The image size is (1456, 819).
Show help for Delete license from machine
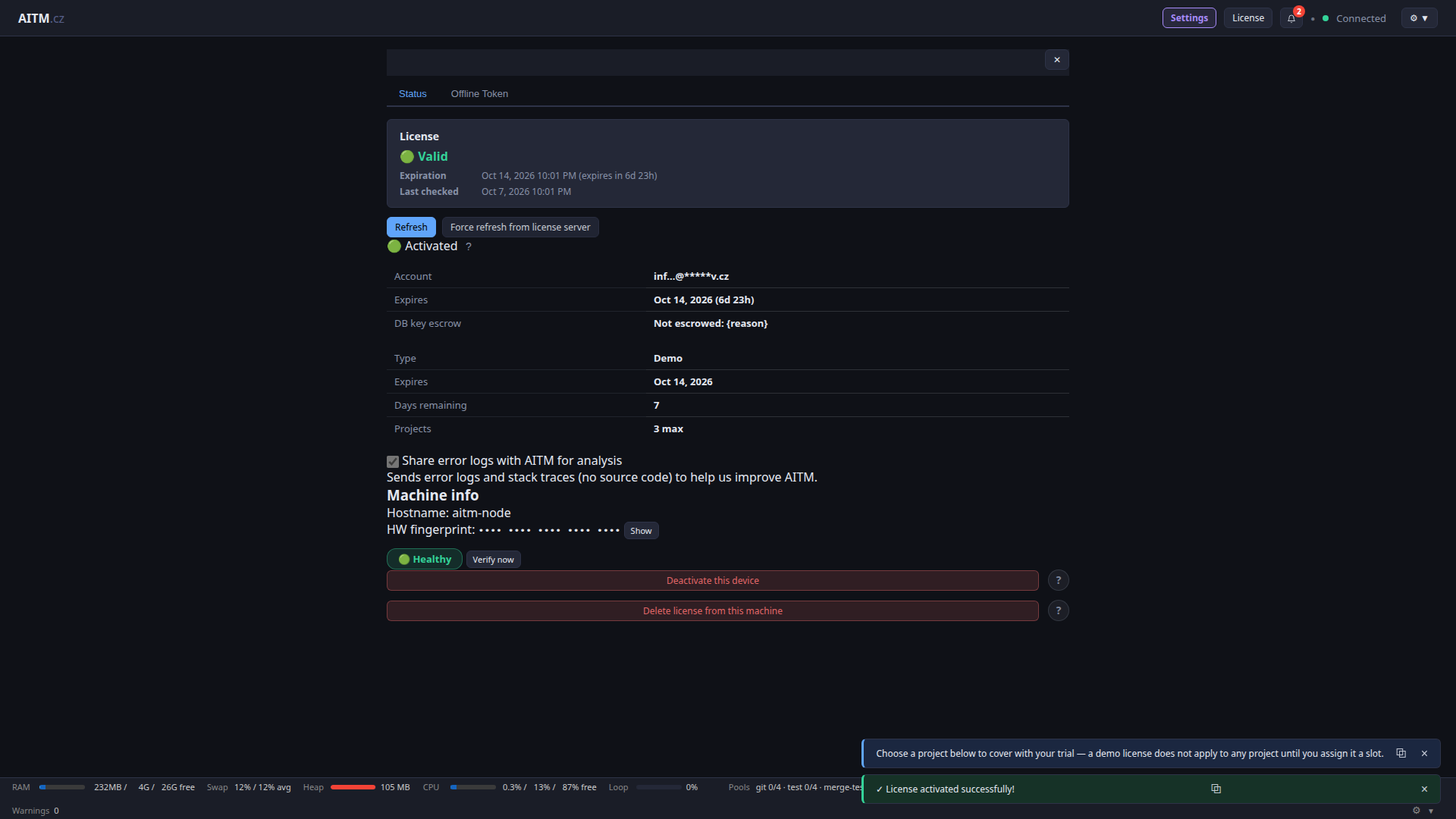click(1058, 610)
